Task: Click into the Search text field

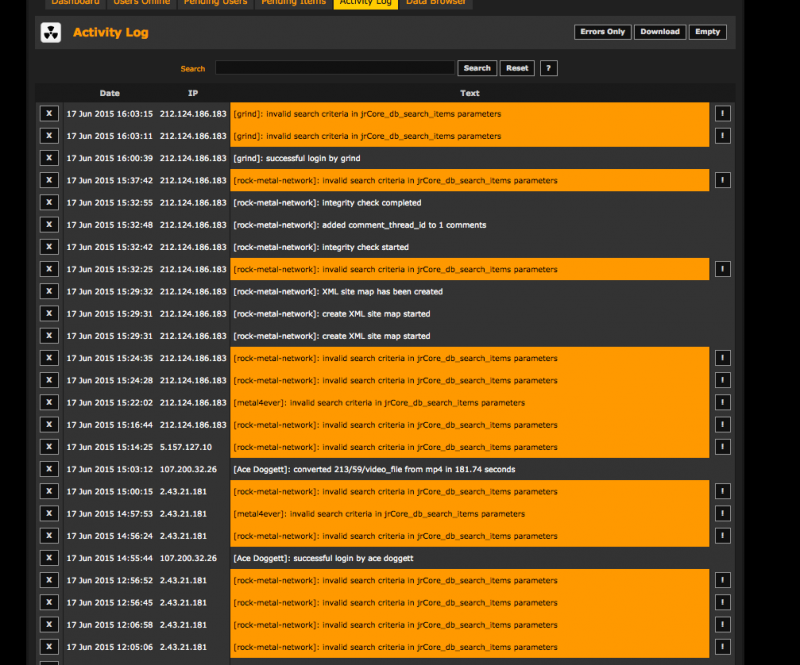Action: point(334,68)
